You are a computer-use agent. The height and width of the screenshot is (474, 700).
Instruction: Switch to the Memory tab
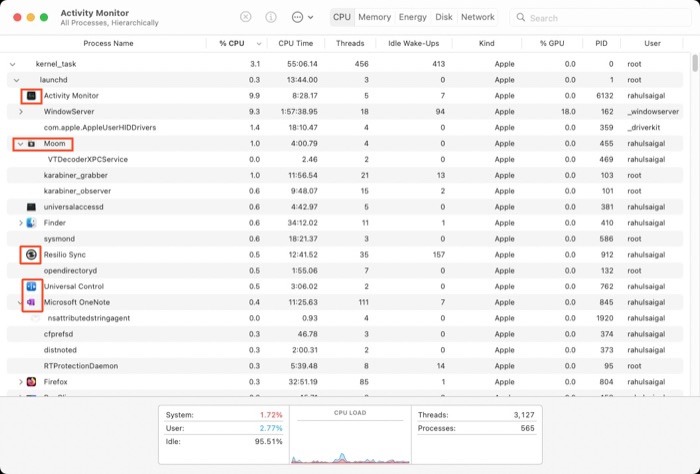[x=375, y=17]
